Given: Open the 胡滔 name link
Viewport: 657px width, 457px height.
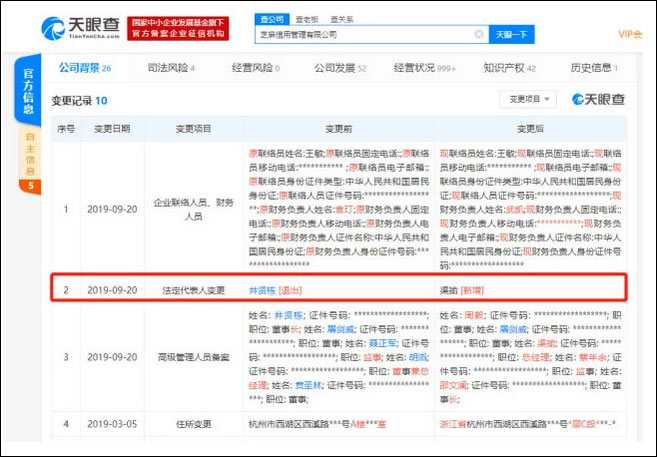Looking at the screenshot, I should pyautogui.click(x=418, y=357).
